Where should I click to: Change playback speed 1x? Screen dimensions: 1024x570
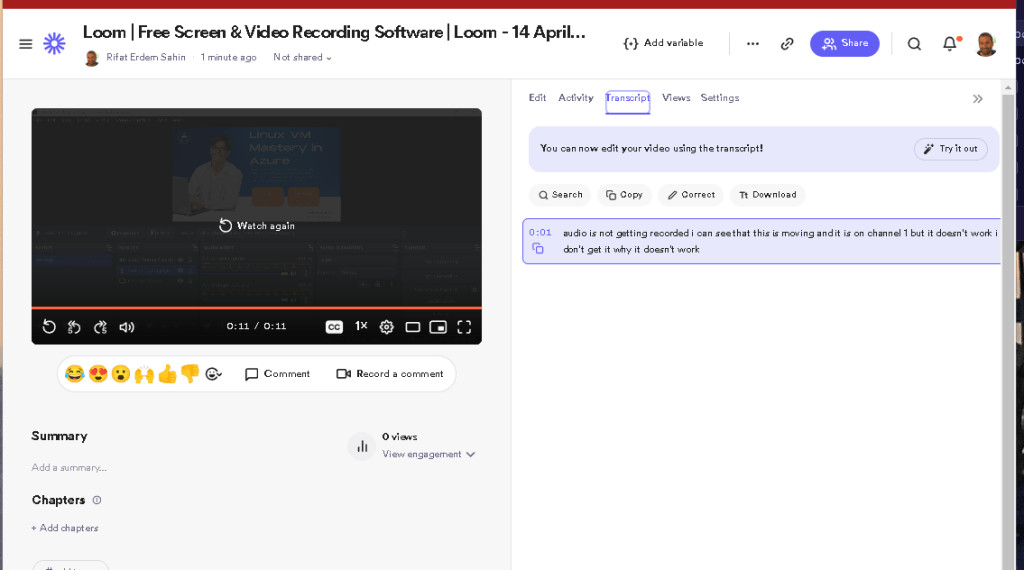coord(361,326)
